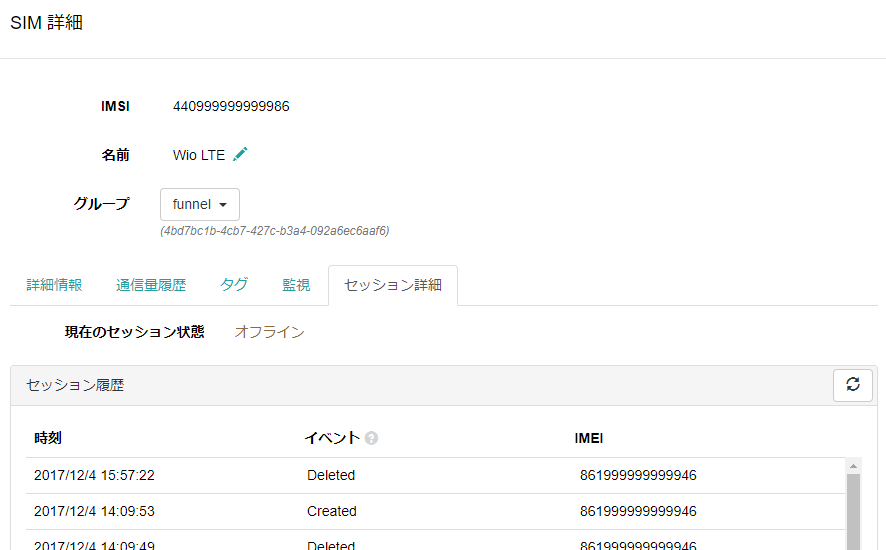Open the funnel group dropdown

click(200, 204)
